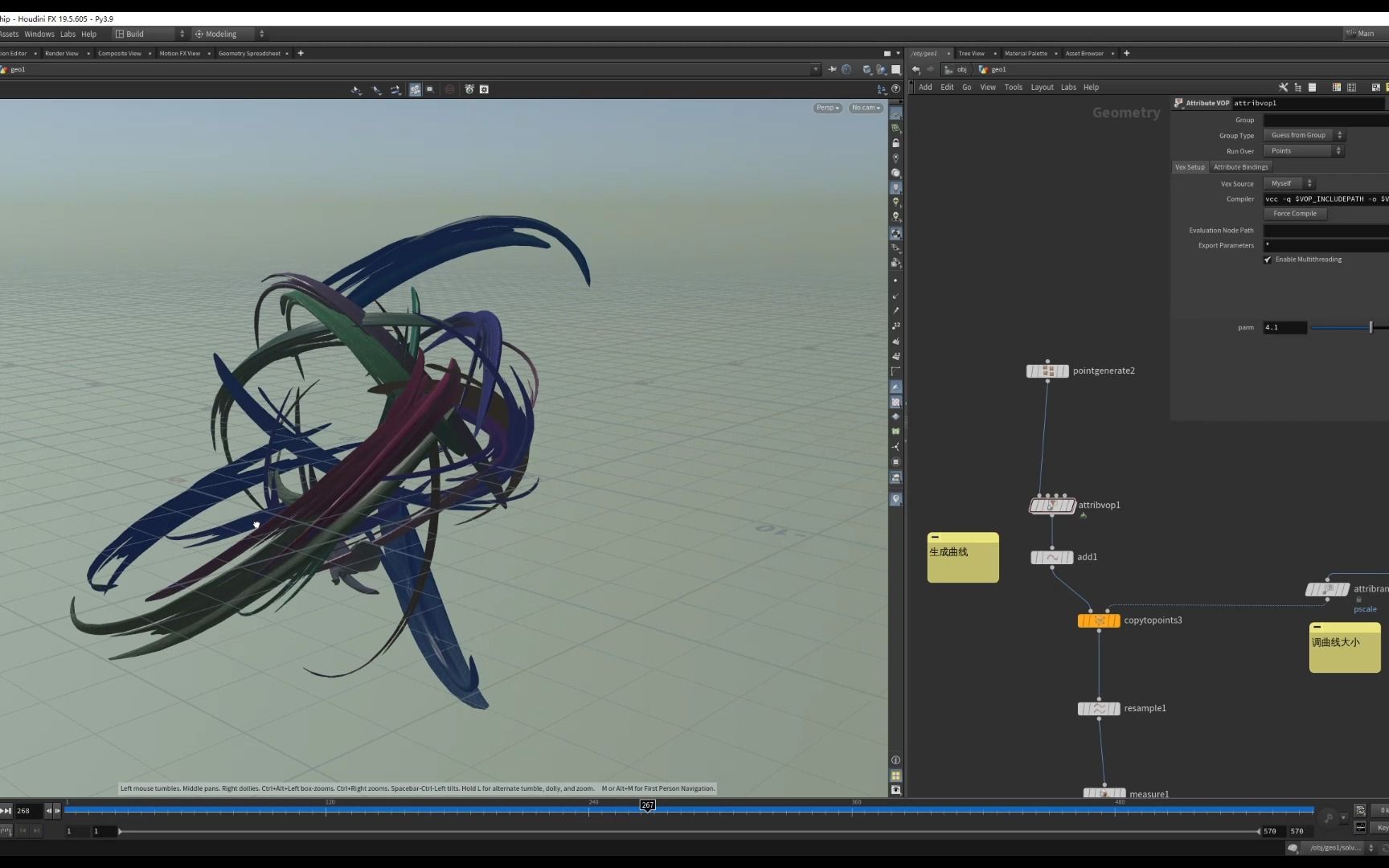Click the step back one frame button
1389x868 pixels.
48,811
